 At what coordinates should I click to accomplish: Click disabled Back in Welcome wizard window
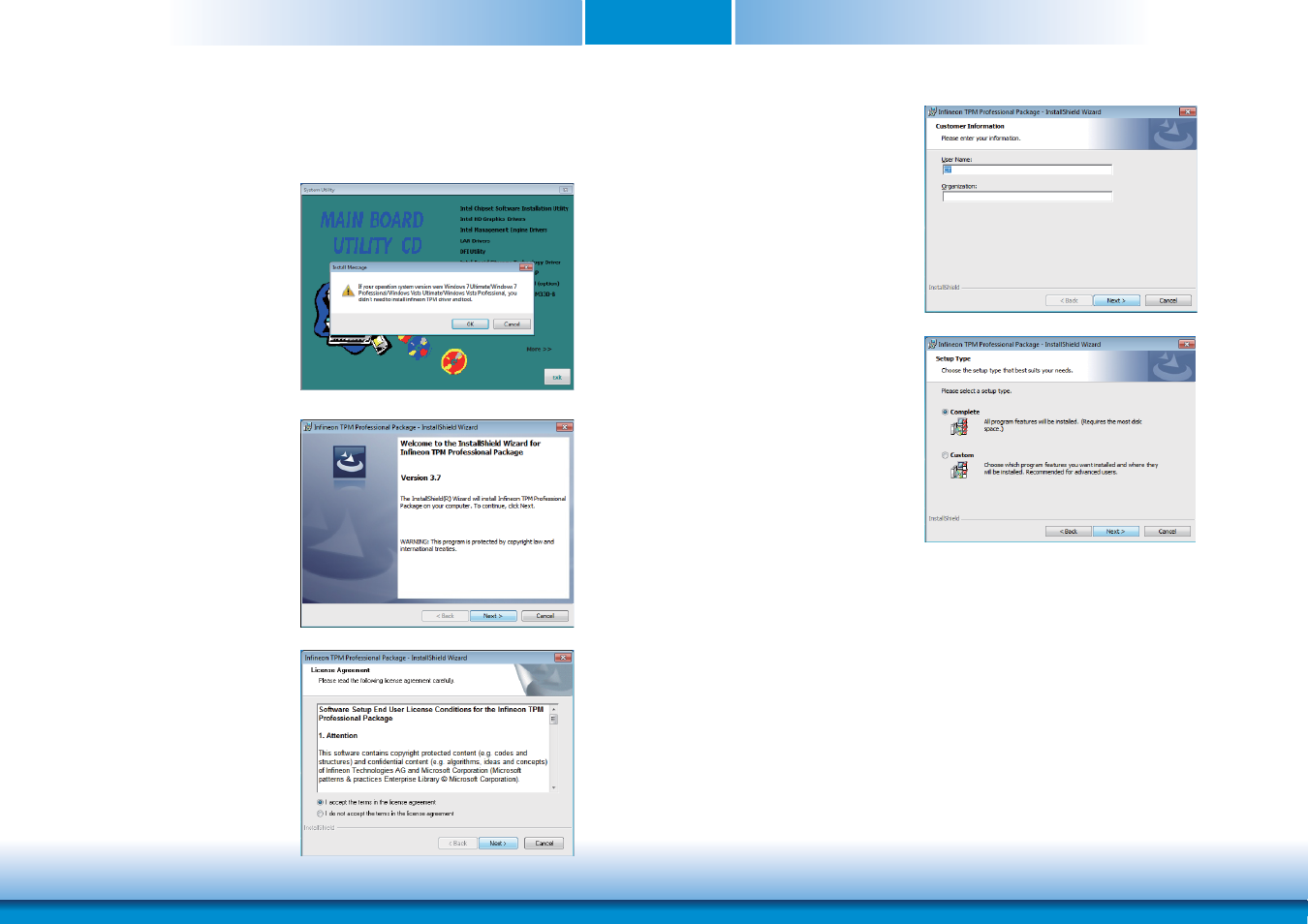pos(445,616)
